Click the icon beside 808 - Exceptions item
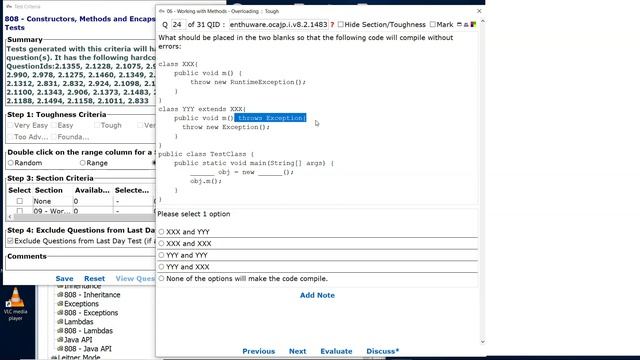Viewport: 640px width, 360px height. (60, 313)
